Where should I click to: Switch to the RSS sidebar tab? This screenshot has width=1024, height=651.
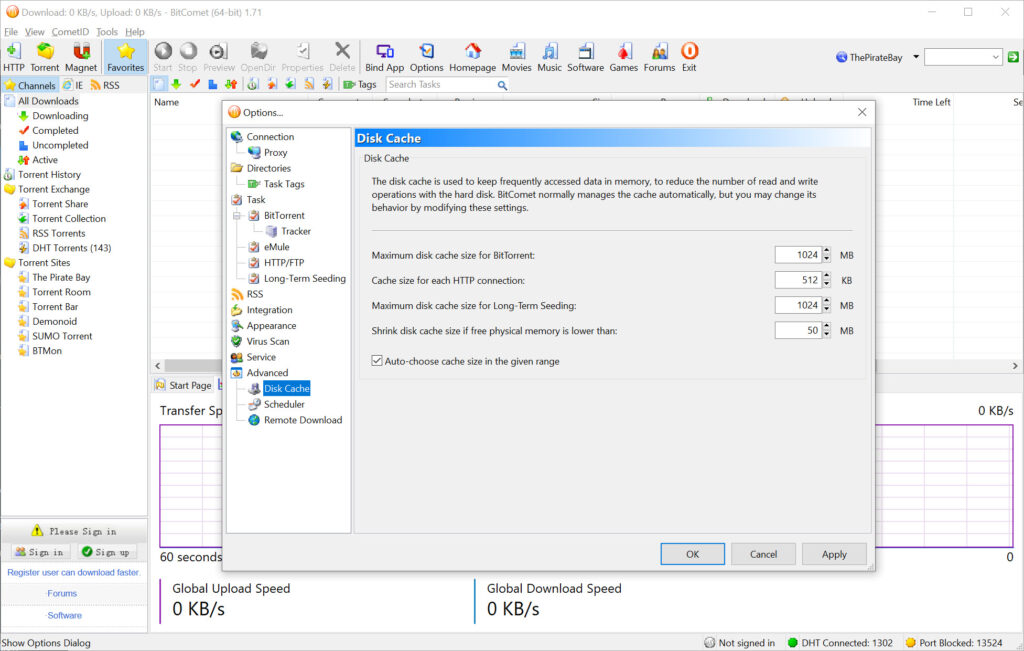tap(104, 86)
